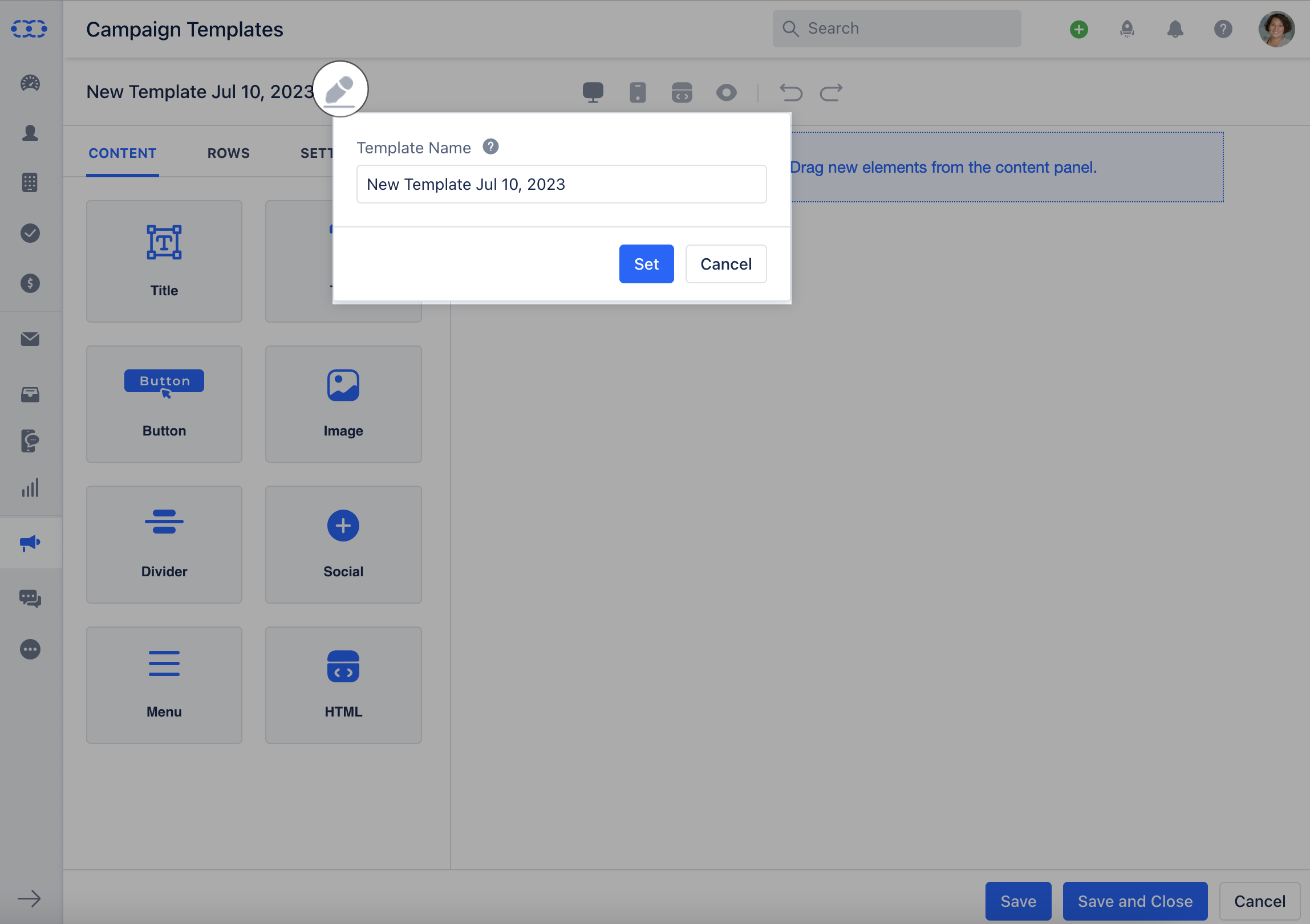The width and height of the screenshot is (1310, 924).
Task: Click the Template Name help question mark
Action: pyautogui.click(x=490, y=147)
